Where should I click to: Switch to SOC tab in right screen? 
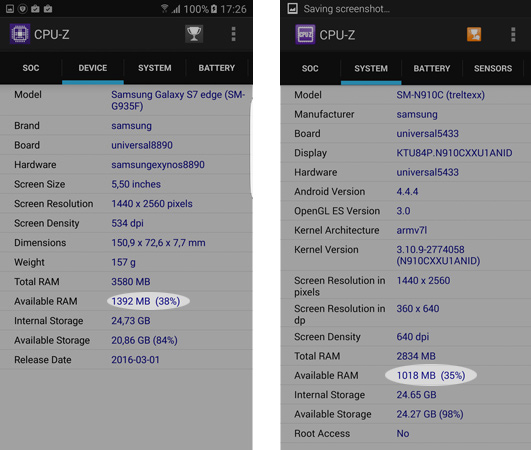pyautogui.click(x=310, y=68)
